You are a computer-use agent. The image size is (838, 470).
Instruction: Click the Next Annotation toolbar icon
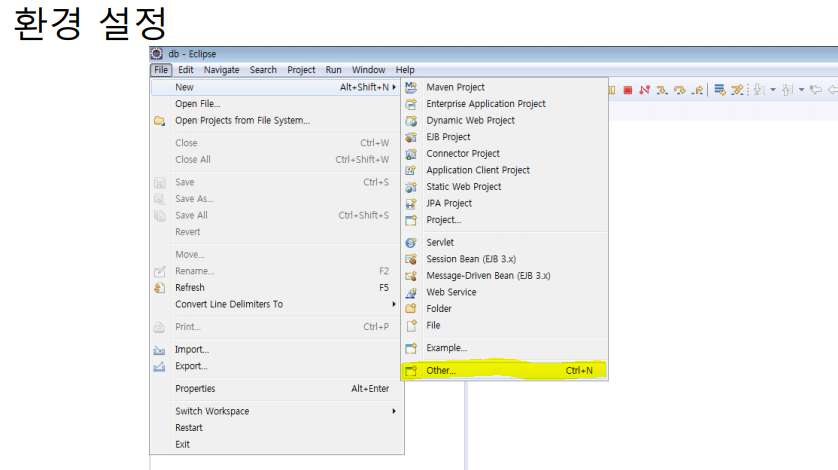point(759,90)
